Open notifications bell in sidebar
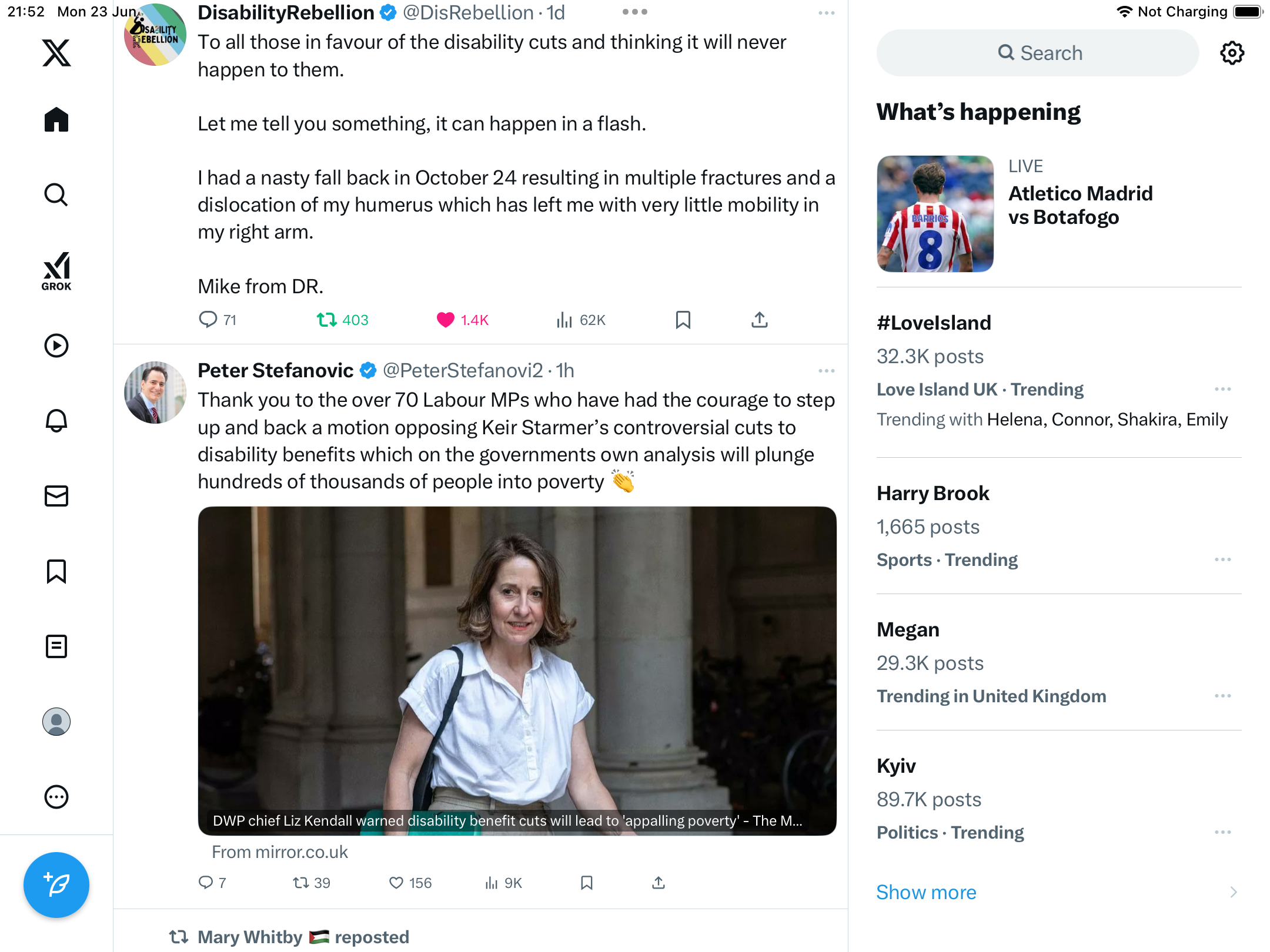 (56, 421)
